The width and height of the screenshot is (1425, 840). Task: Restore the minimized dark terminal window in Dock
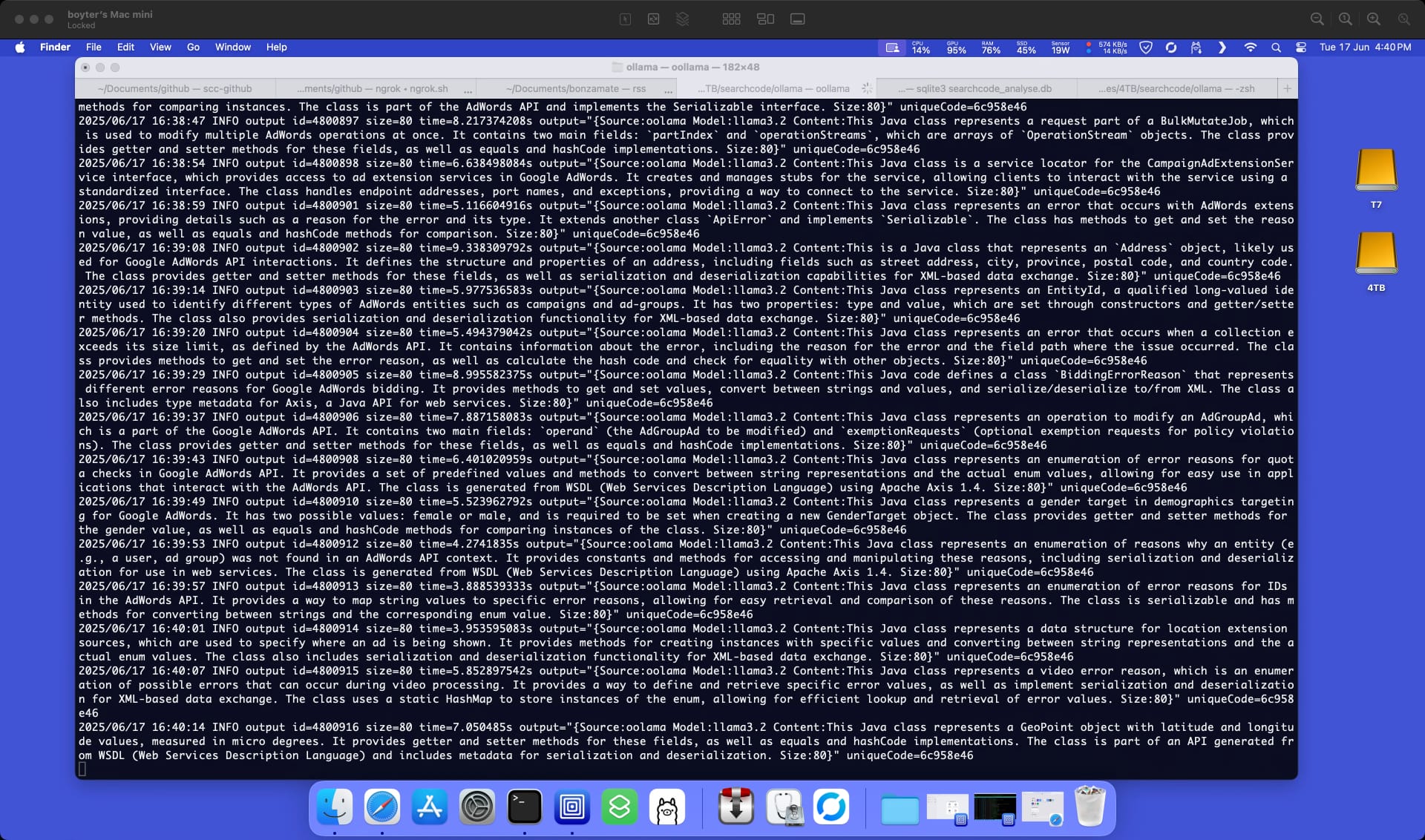(x=995, y=808)
